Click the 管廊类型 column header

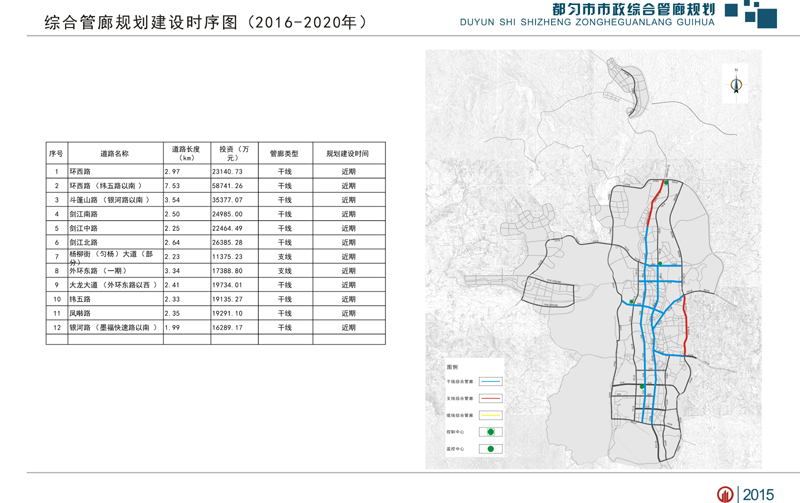[285, 154]
